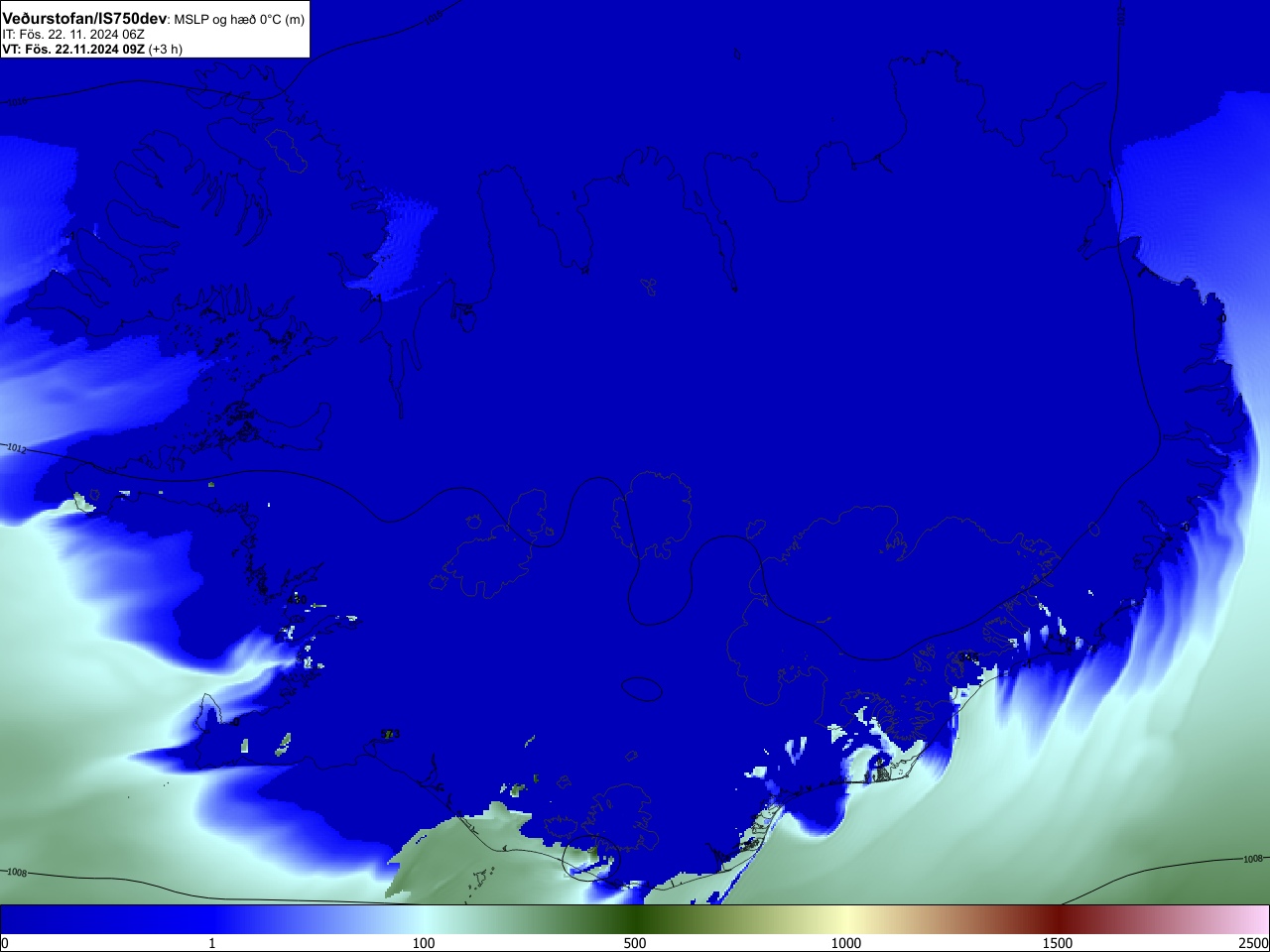Click the 1008 isobar label at lower right
This screenshot has height=952, width=1270.
pos(1253,859)
